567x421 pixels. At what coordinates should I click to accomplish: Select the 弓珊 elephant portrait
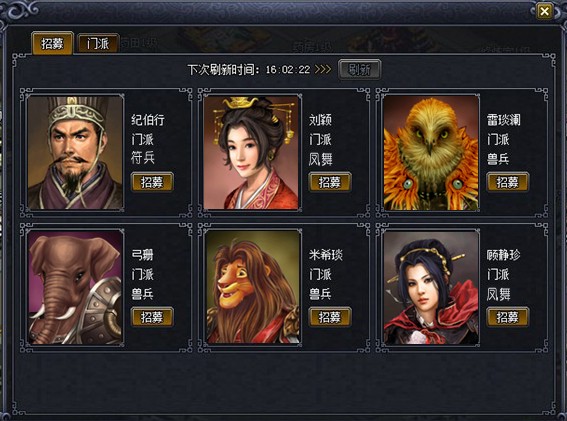point(76,287)
